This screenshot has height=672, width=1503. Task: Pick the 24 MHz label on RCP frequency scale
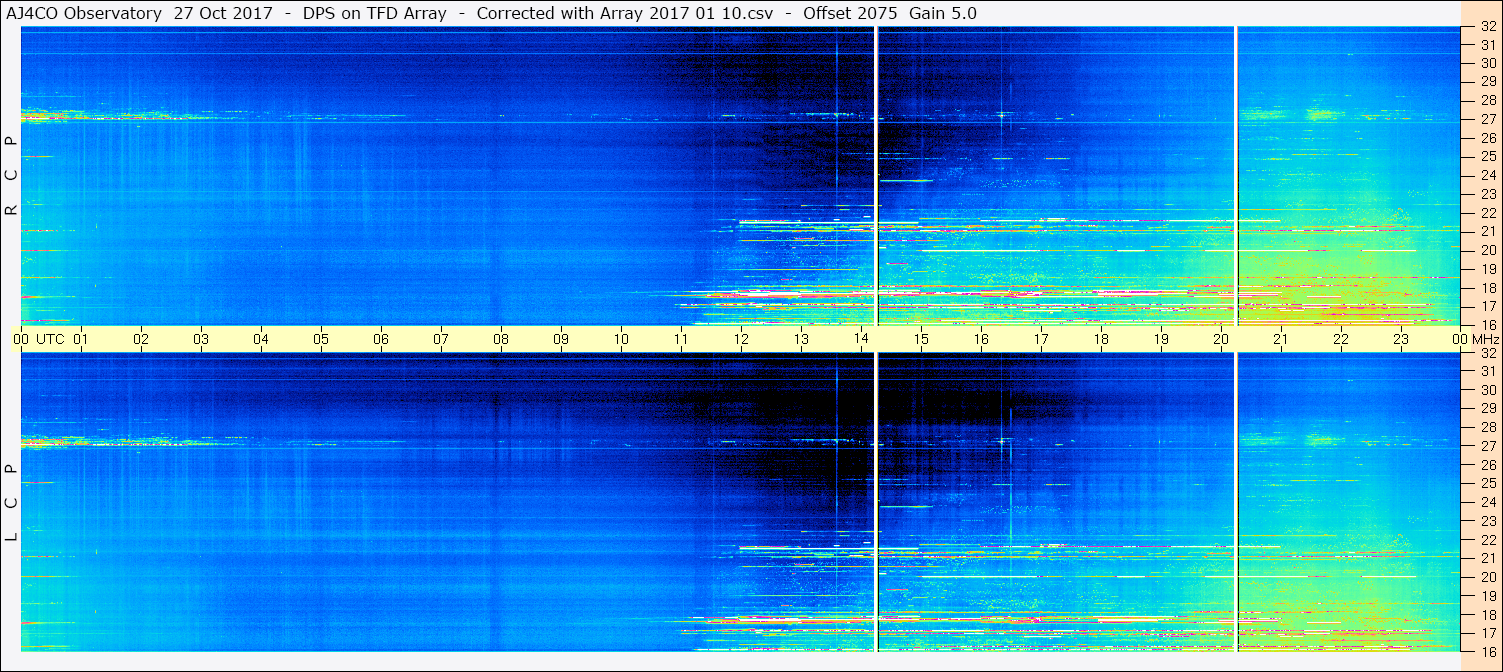1487,176
